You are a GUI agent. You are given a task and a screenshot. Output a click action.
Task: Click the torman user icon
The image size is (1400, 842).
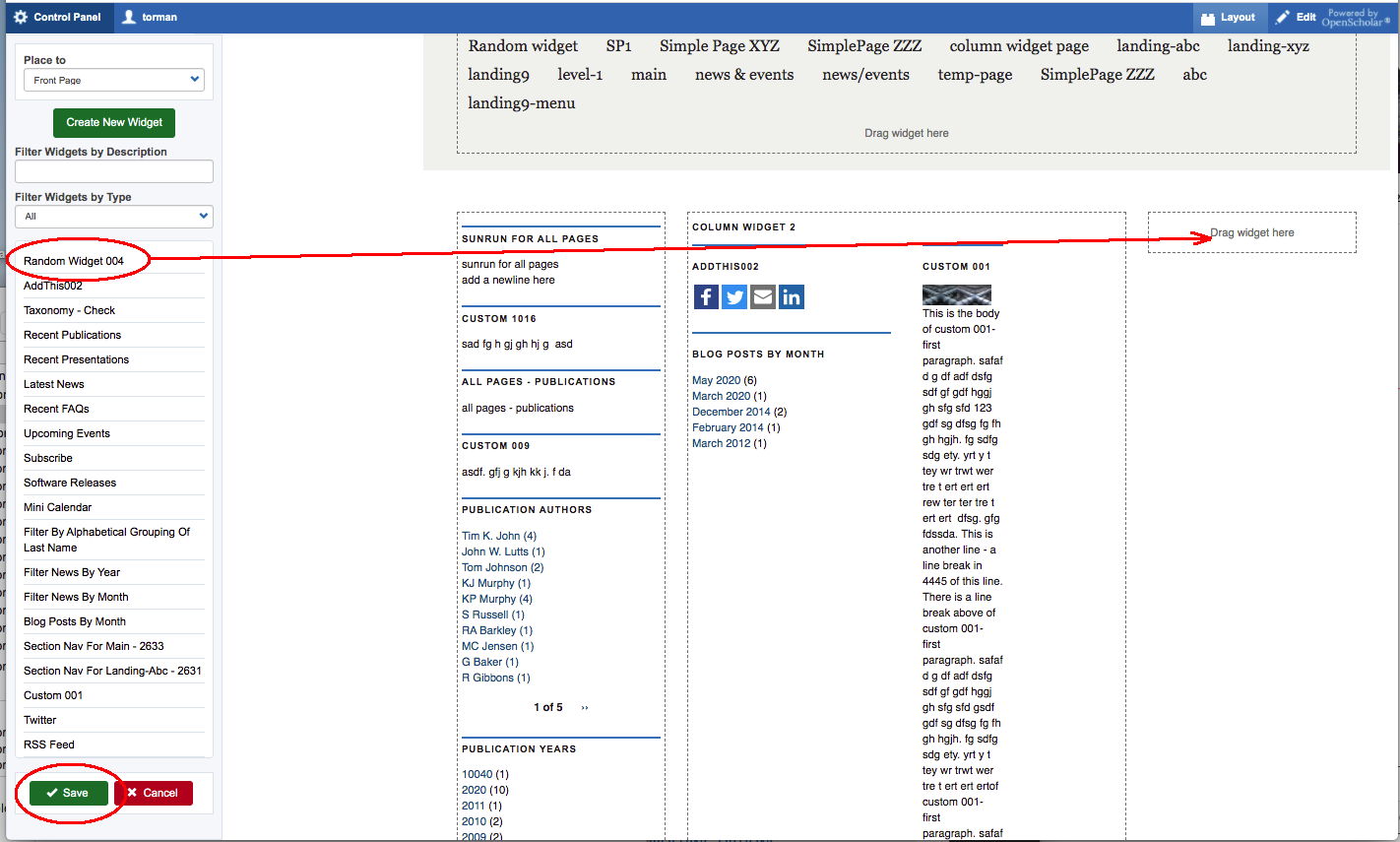129,17
